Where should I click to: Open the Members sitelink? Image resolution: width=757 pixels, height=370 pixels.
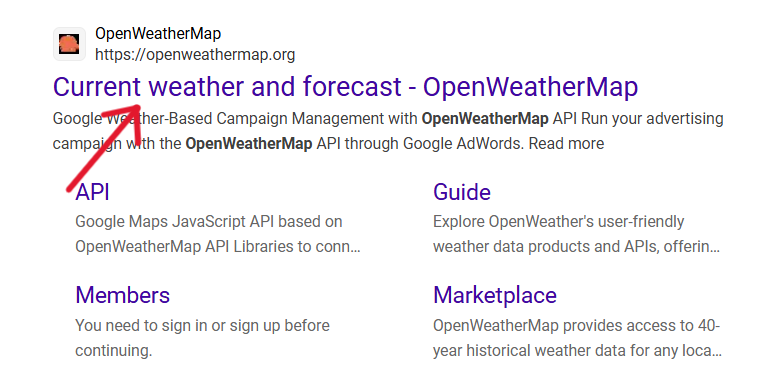(123, 295)
